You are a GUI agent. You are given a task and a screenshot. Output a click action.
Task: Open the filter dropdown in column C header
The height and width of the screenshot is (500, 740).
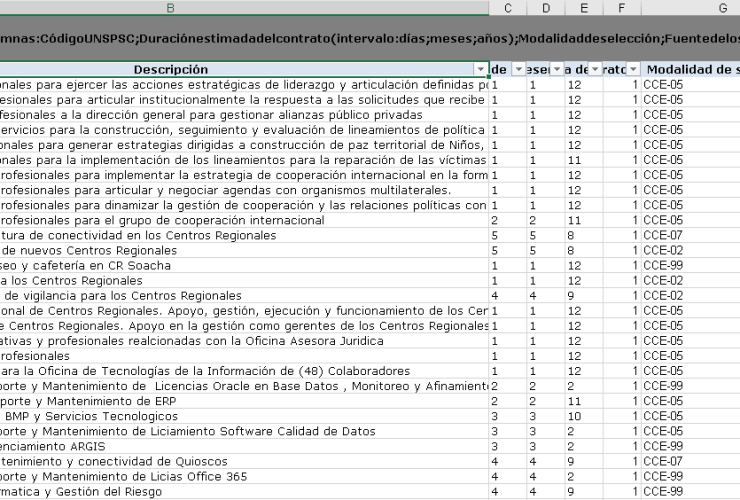[519, 69]
